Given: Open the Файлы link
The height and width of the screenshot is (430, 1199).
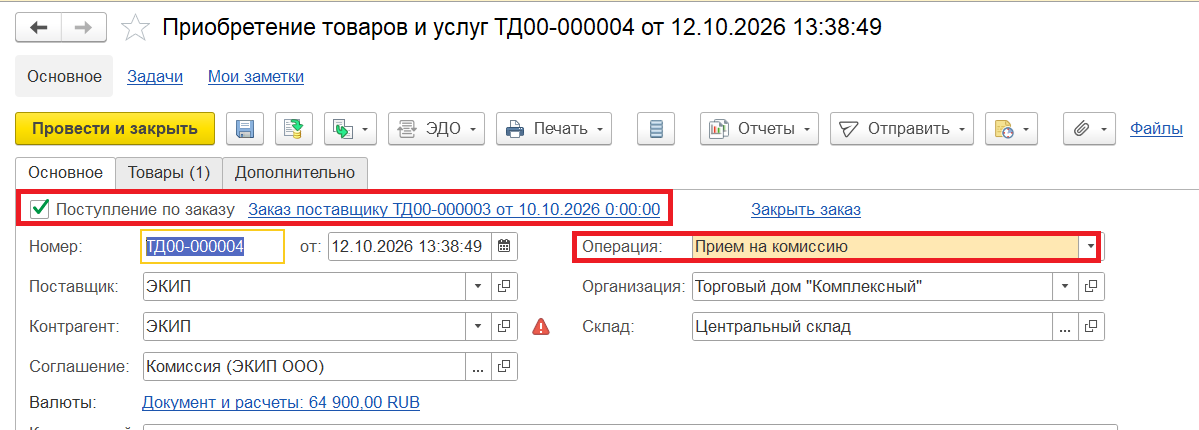Looking at the screenshot, I should point(1156,129).
